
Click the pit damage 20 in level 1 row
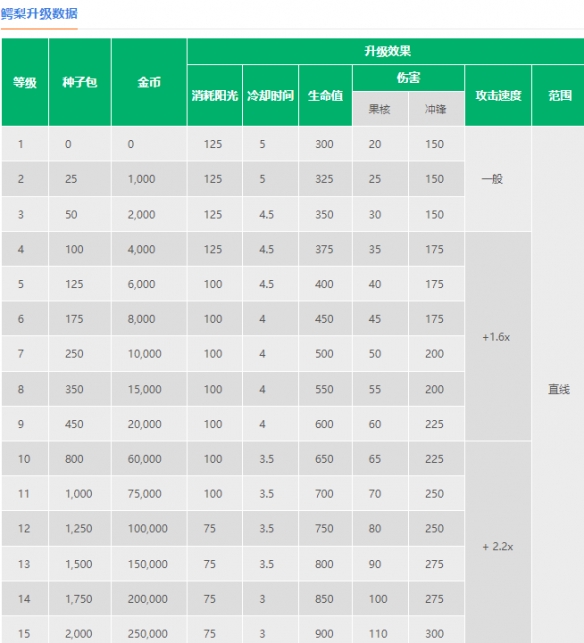(x=380, y=144)
